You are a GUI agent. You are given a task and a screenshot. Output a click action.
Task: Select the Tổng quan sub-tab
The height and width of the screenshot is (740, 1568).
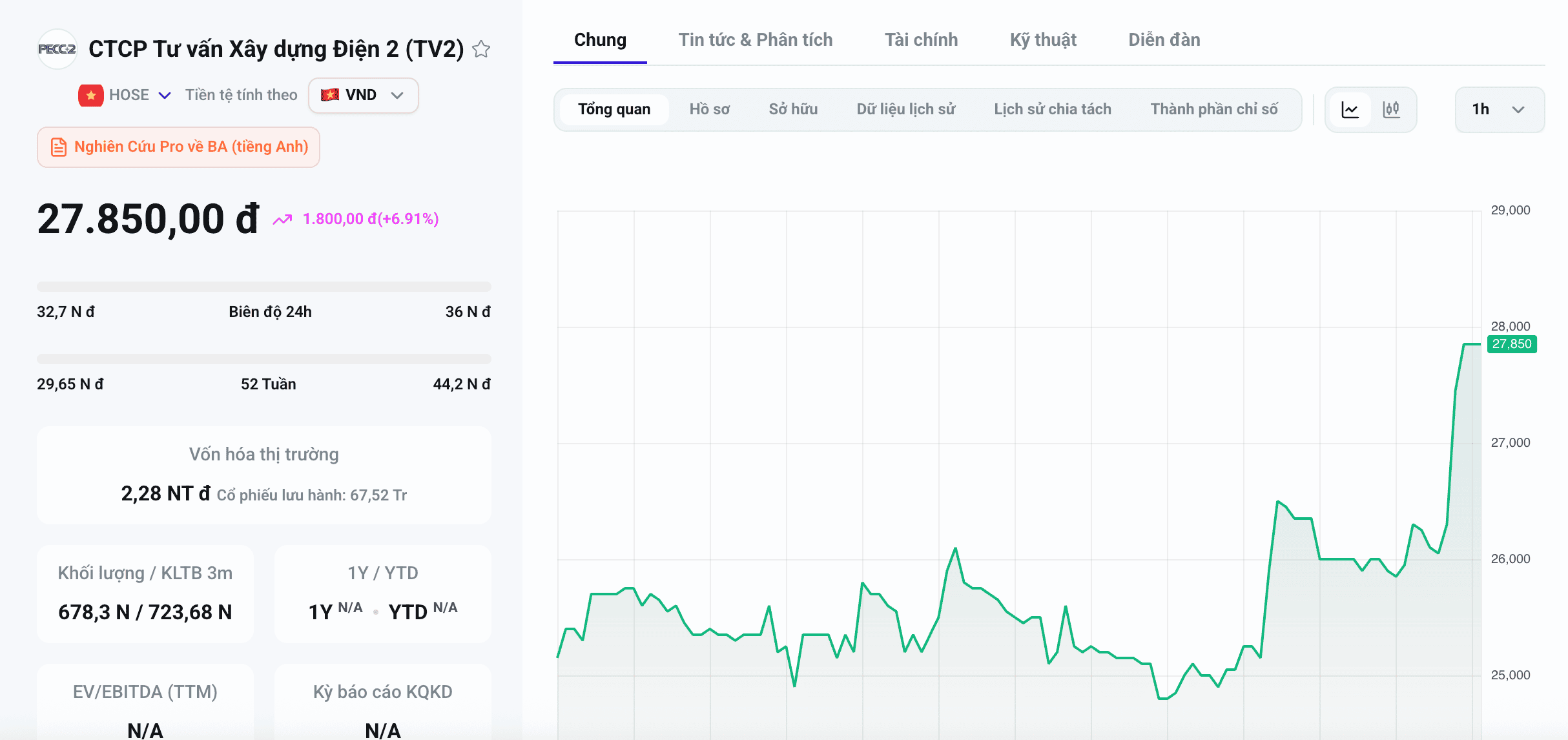pyautogui.click(x=614, y=110)
